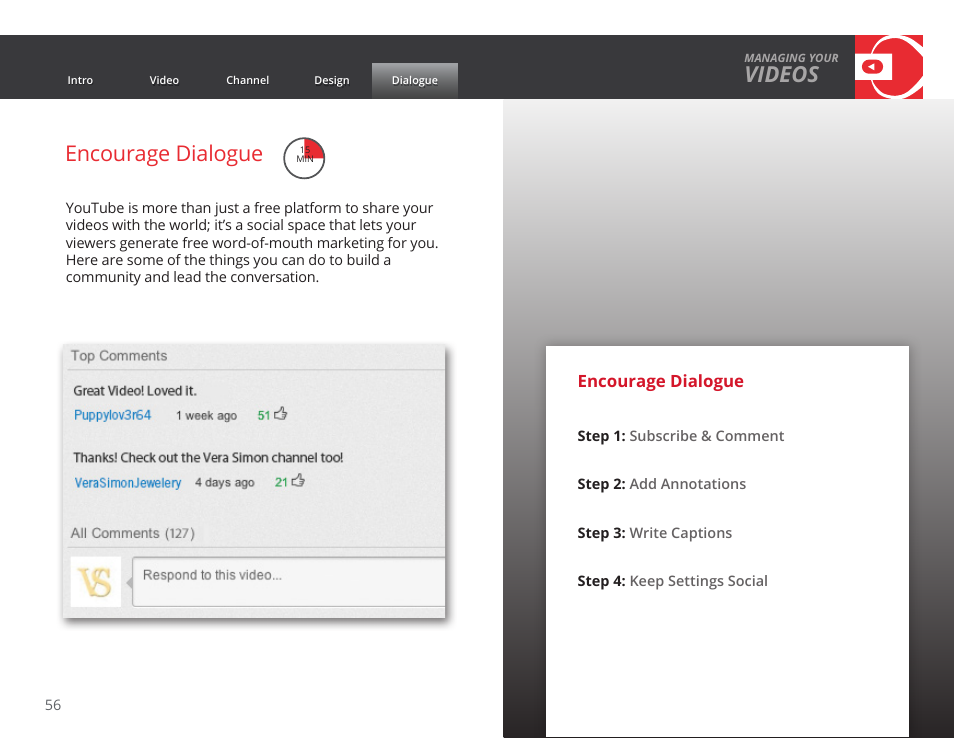Open VeraSimonJewelery username link
This screenshot has height=738, width=954.
[x=128, y=483]
